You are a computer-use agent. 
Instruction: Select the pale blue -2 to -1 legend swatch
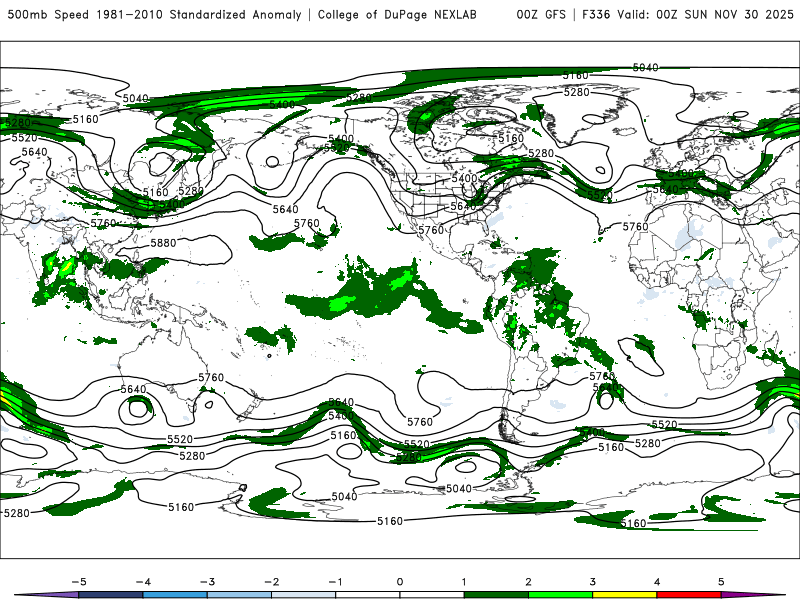(x=304, y=595)
